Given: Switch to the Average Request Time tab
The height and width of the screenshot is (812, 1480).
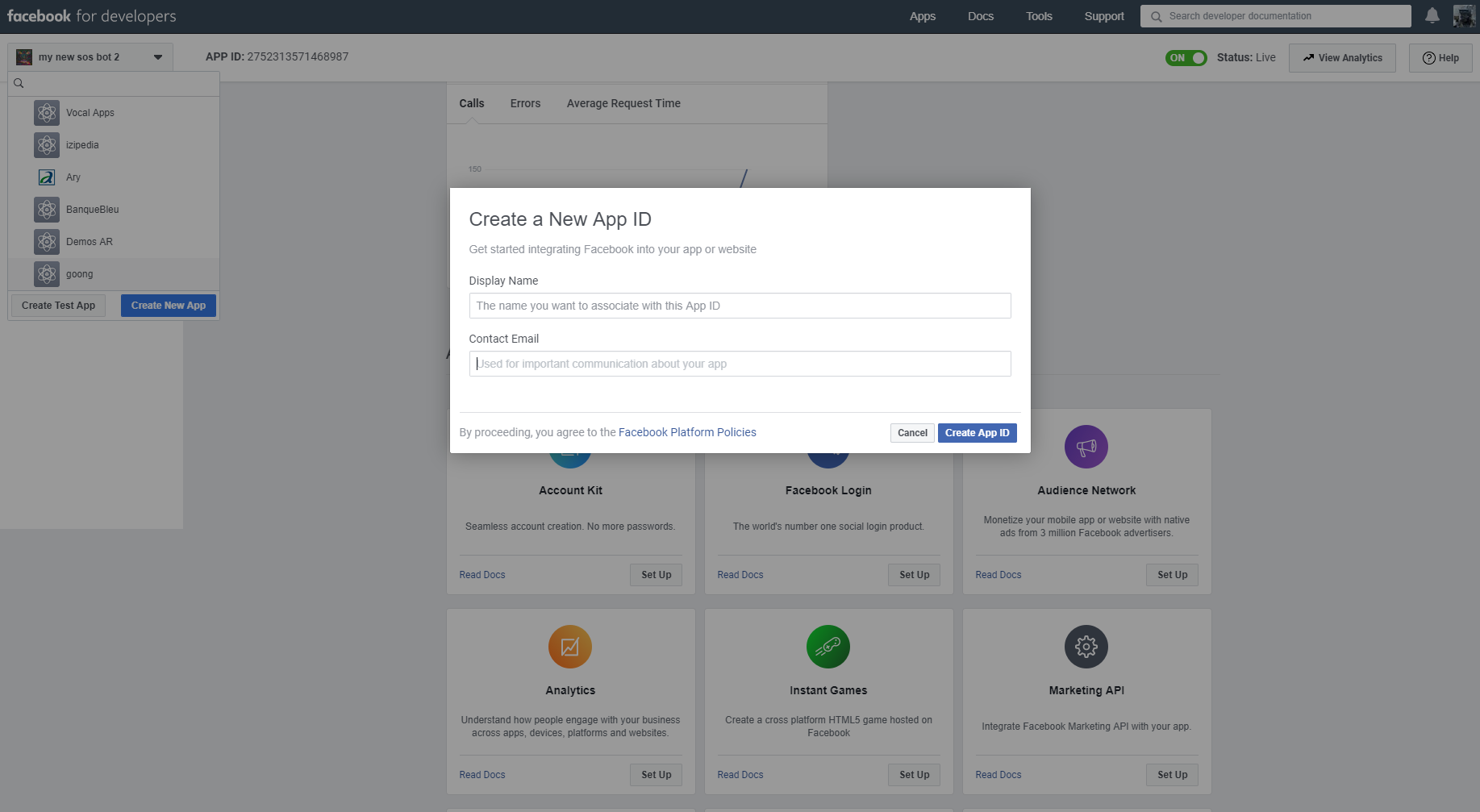Looking at the screenshot, I should tap(623, 103).
